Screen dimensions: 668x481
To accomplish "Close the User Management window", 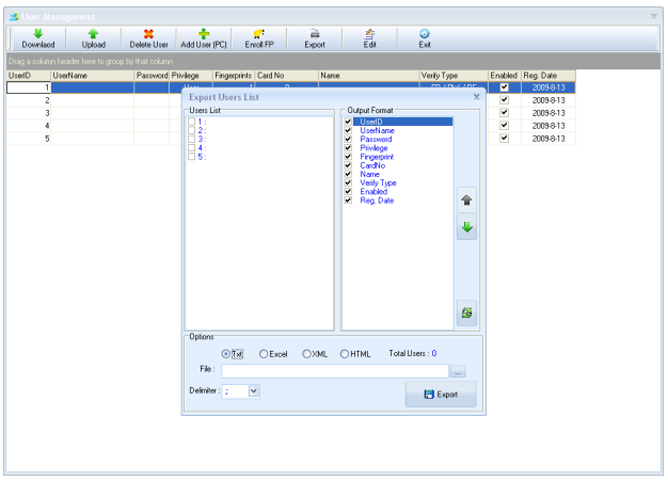I will click(x=654, y=16).
